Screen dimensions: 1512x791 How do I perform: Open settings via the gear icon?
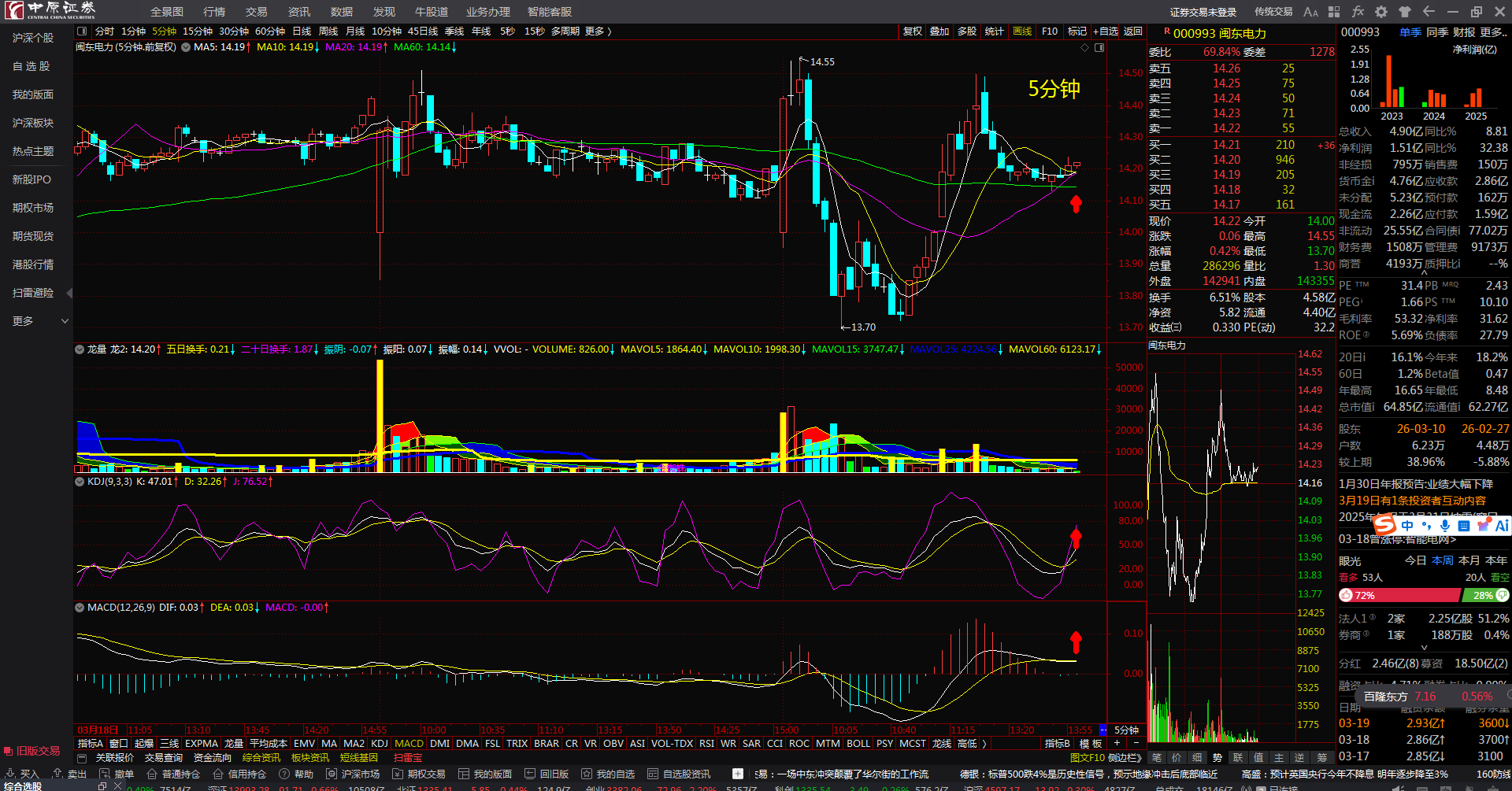coord(1381,12)
